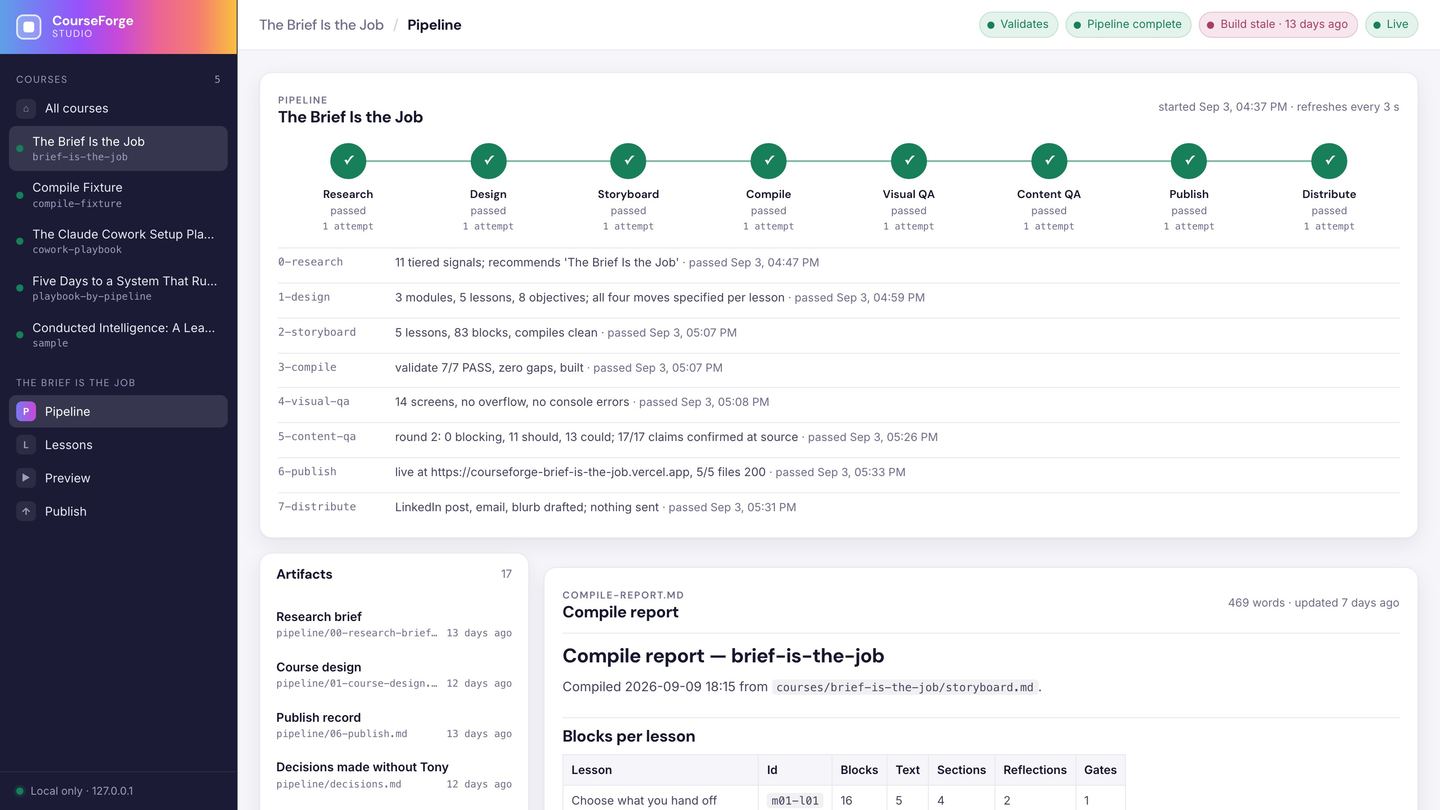
Task: Open Decisions made without Tony artifact
Action: tap(394, 774)
